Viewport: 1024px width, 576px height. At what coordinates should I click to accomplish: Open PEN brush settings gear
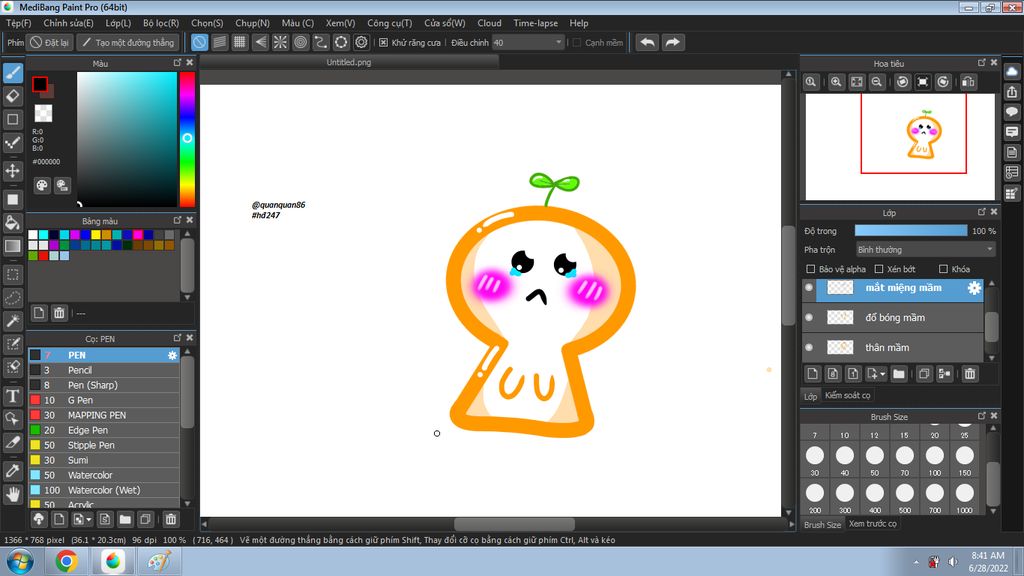tap(172, 355)
